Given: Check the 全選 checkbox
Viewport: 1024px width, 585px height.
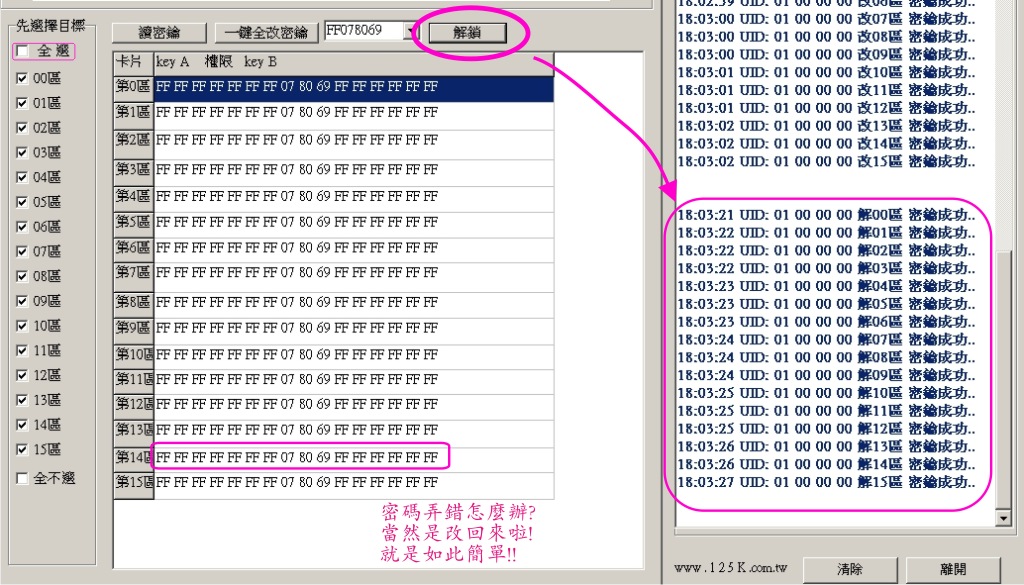Looking at the screenshot, I should click(23, 52).
